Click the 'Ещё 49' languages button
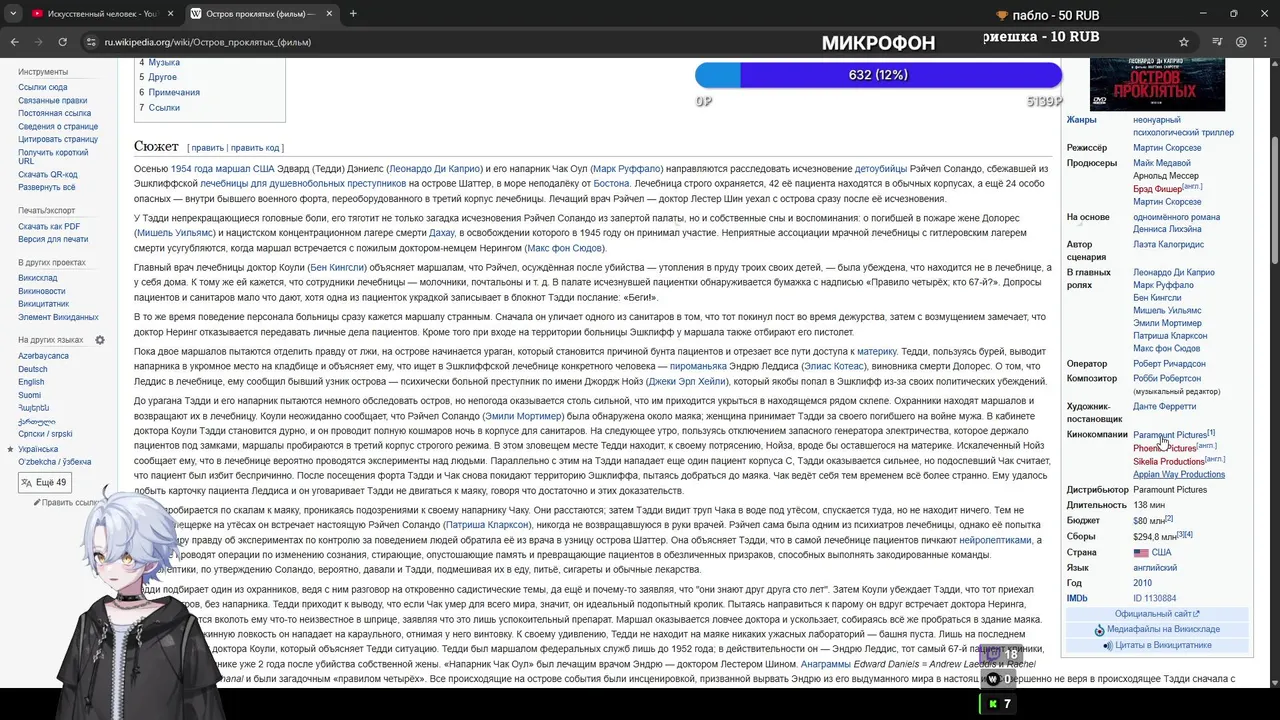The image size is (1280, 720). tap(44, 482)
